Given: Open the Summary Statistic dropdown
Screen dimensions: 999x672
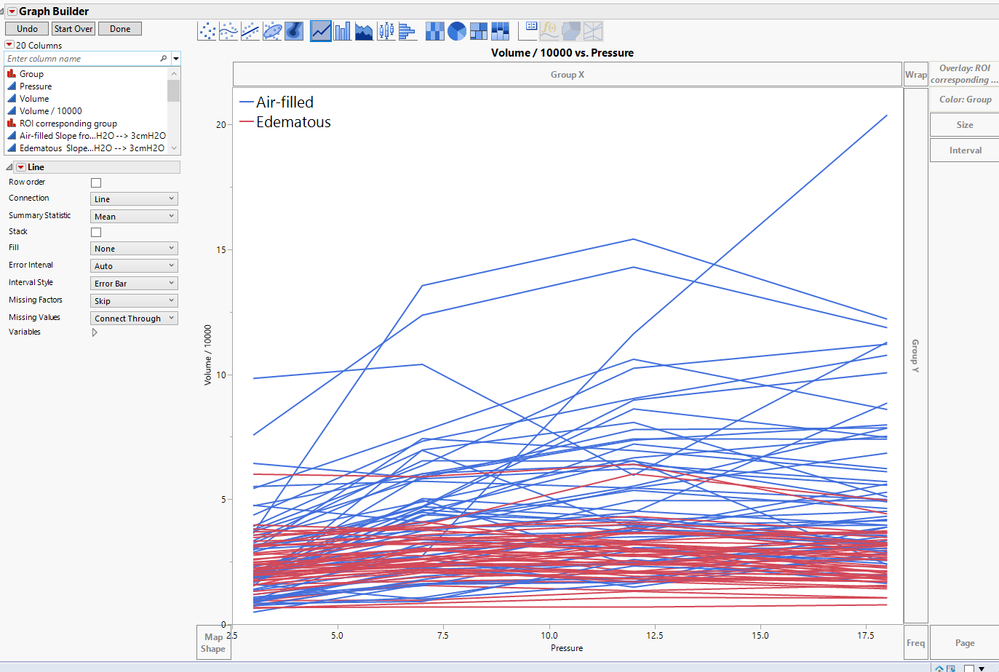Looking at the screenshot, I should pos(133,215).
